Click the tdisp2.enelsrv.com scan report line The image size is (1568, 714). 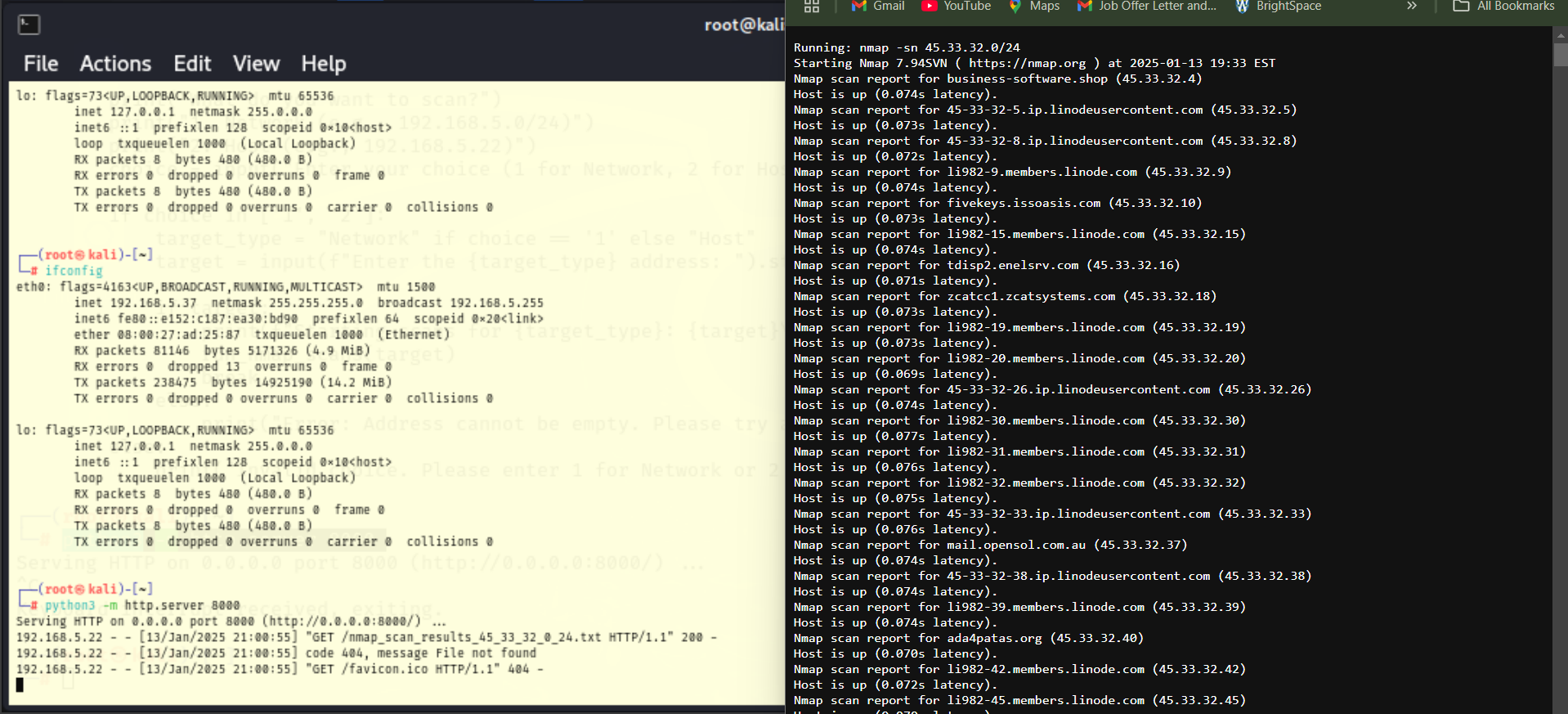(987, 265)
